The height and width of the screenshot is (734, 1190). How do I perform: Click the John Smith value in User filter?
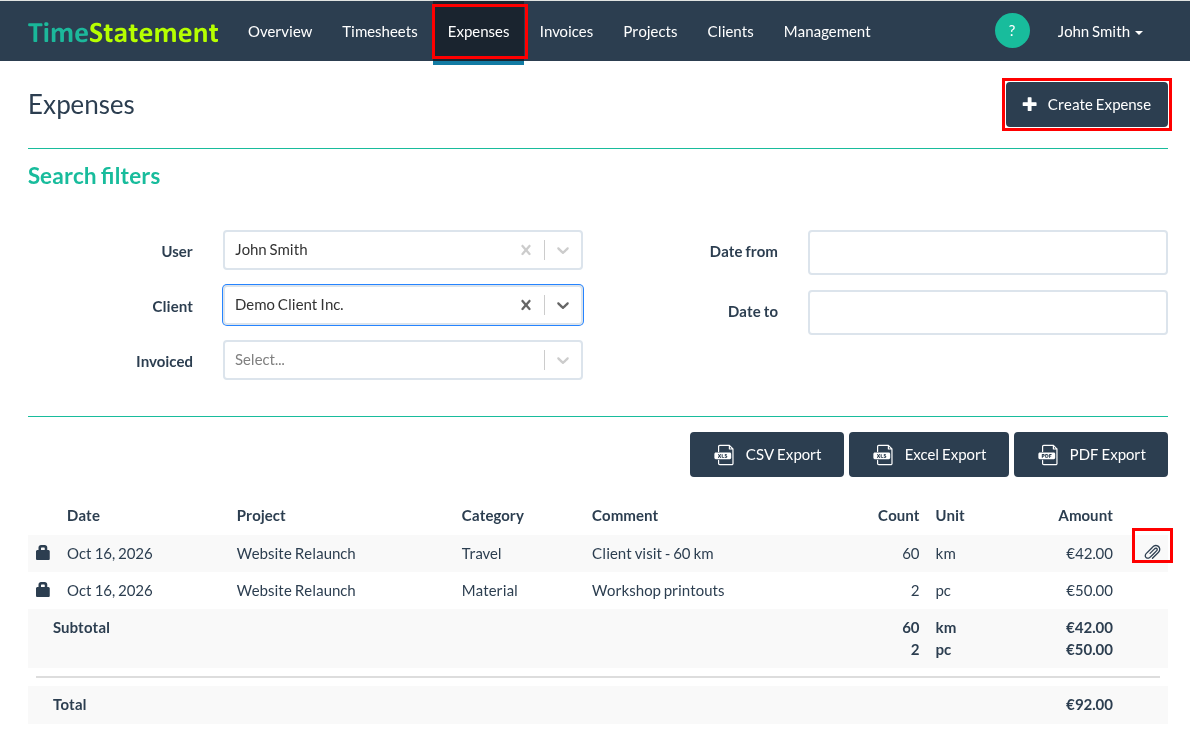pos(271,250)
